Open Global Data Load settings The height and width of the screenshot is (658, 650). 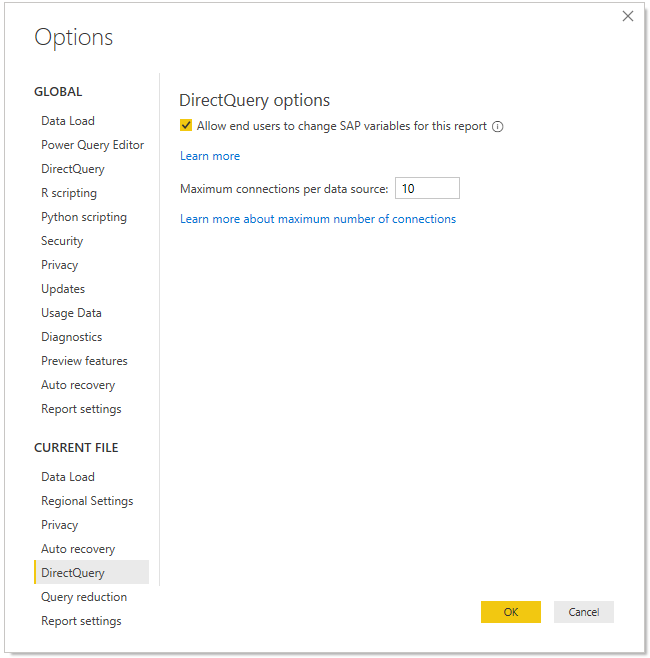point(68,121)
